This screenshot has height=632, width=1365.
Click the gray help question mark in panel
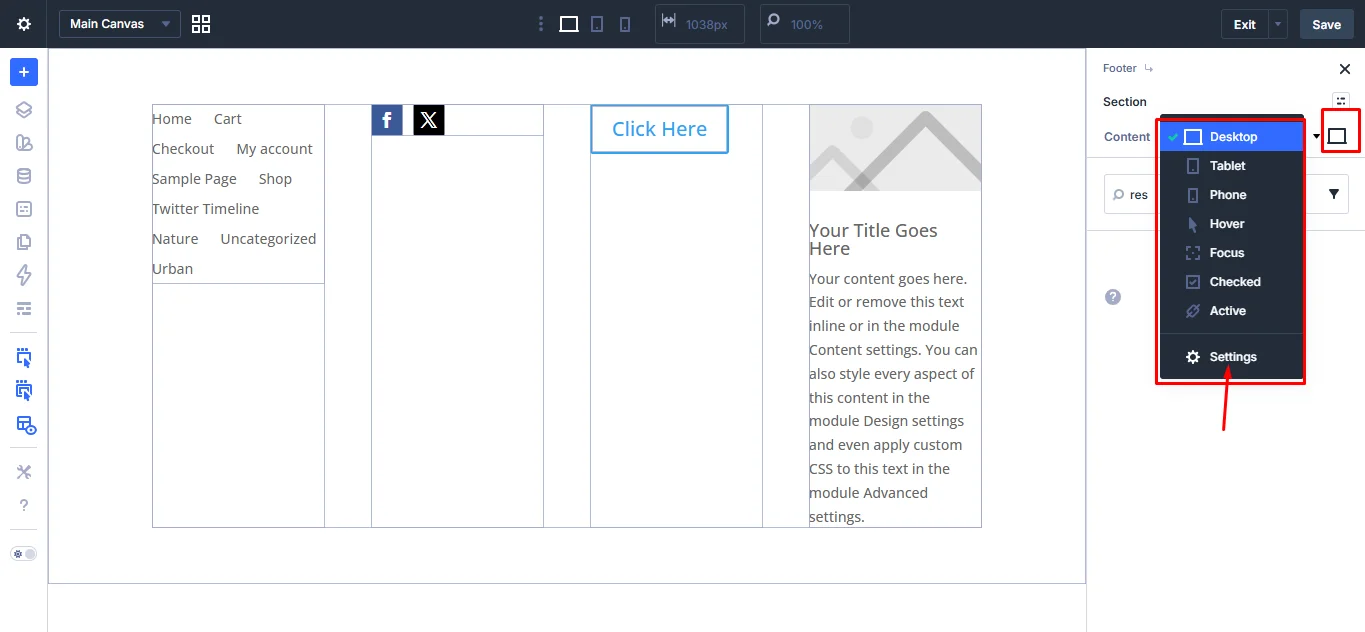pos(1113,297)
